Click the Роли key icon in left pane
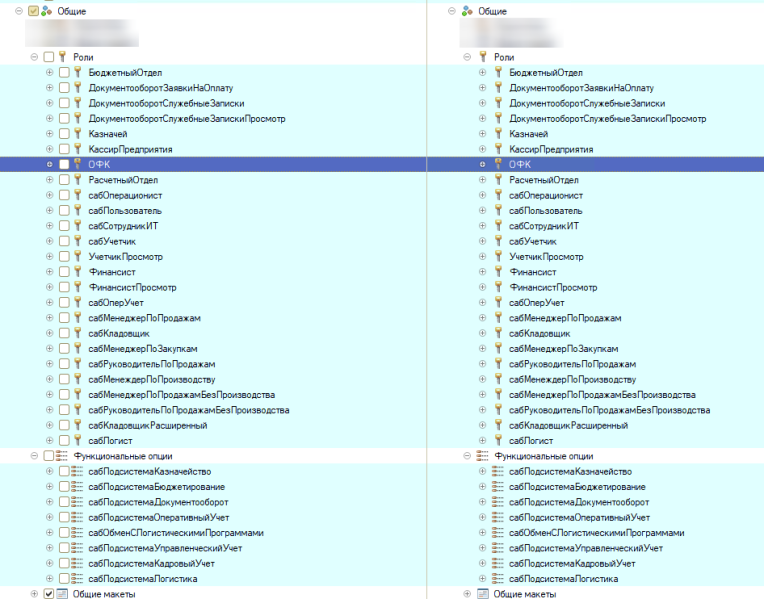The width and height of the screenshot is (764, 599). (62, 58)
